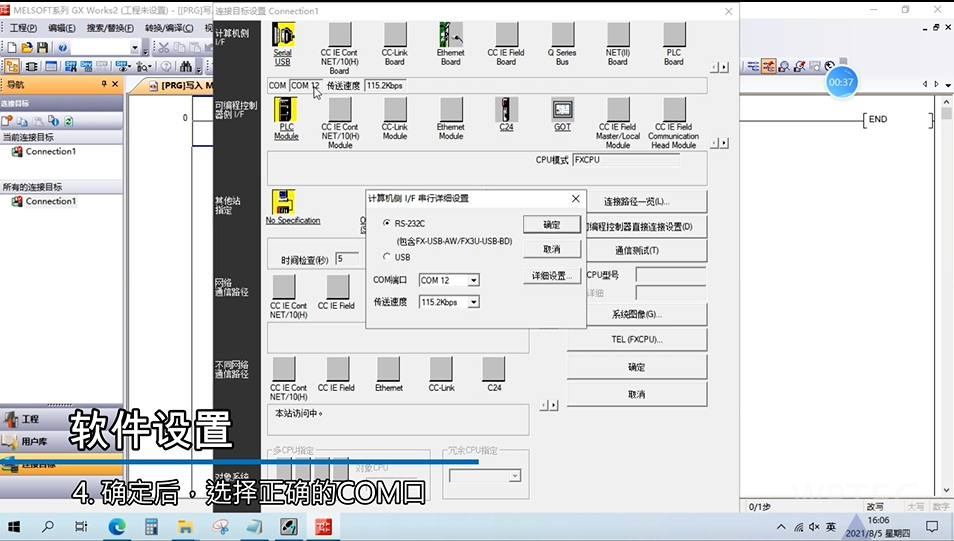
Task: Switch to the 用户库 navigation pane
Action: point(61,441)
